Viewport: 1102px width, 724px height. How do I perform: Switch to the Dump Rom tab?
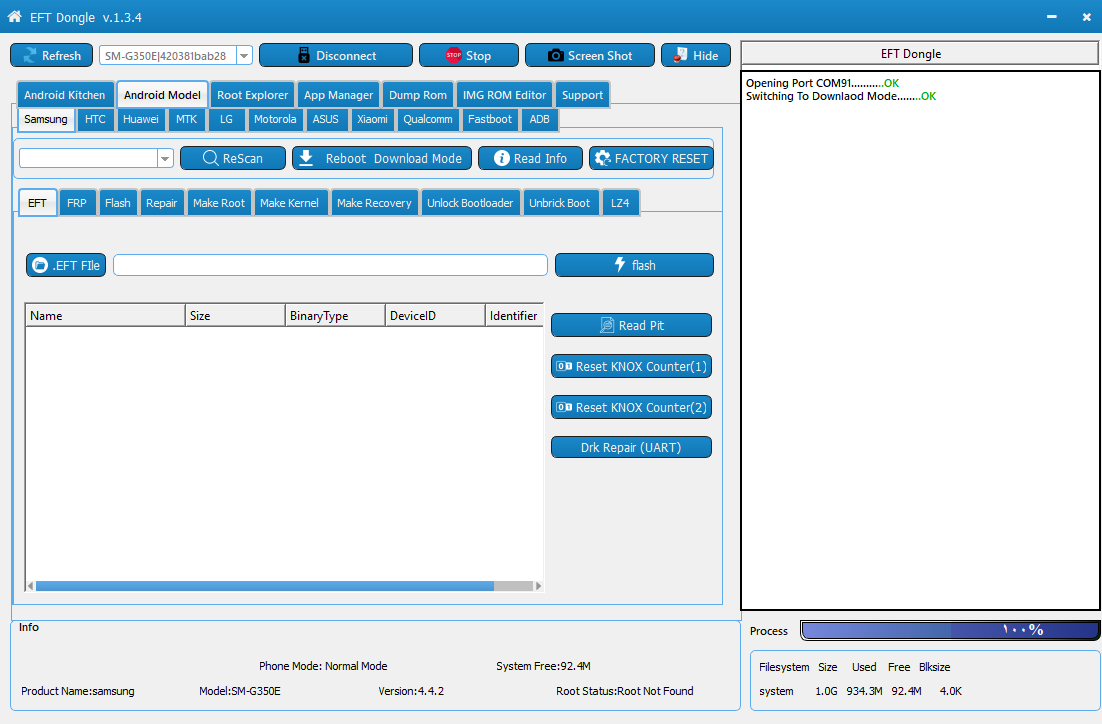tap(417, 95)
